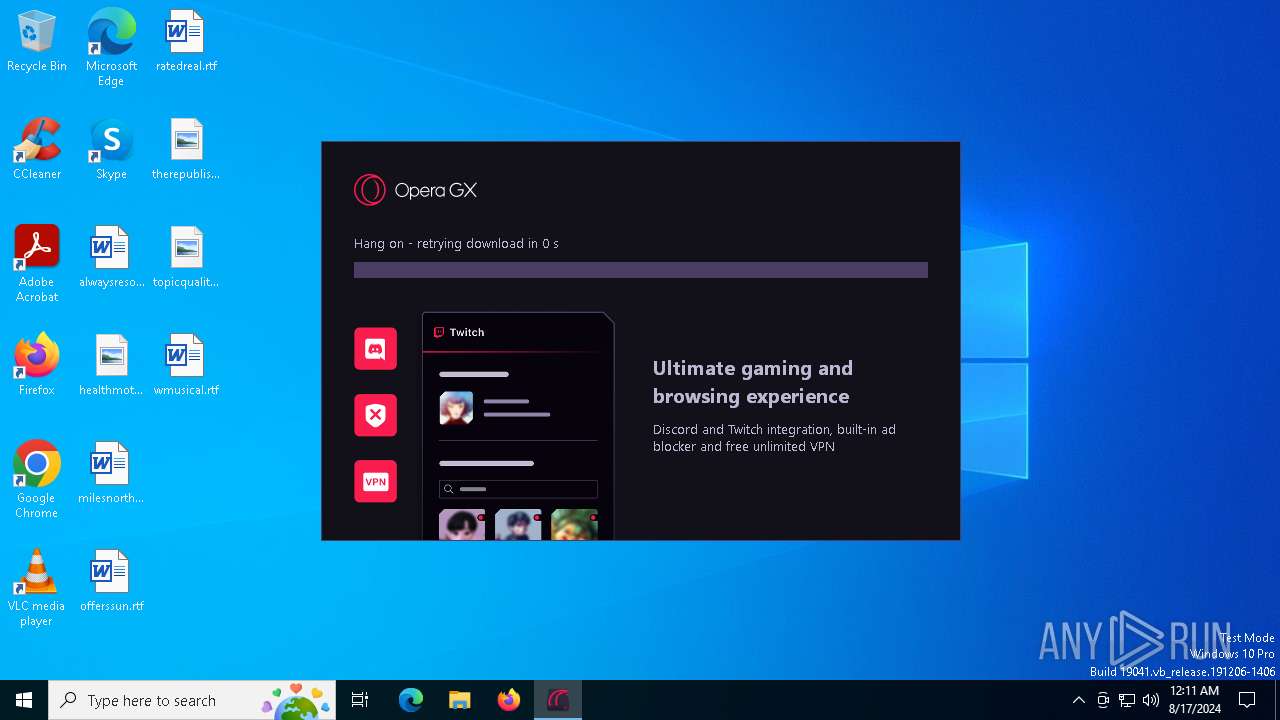
Task: Open the CCleaner desktop shortcut
Action: click(37, 149)
